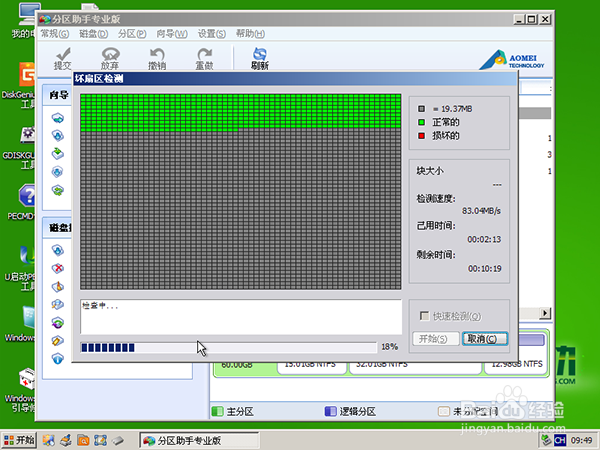Click the 重做 (redo) arrow icon
600x450 pixels.
point(204,58)
